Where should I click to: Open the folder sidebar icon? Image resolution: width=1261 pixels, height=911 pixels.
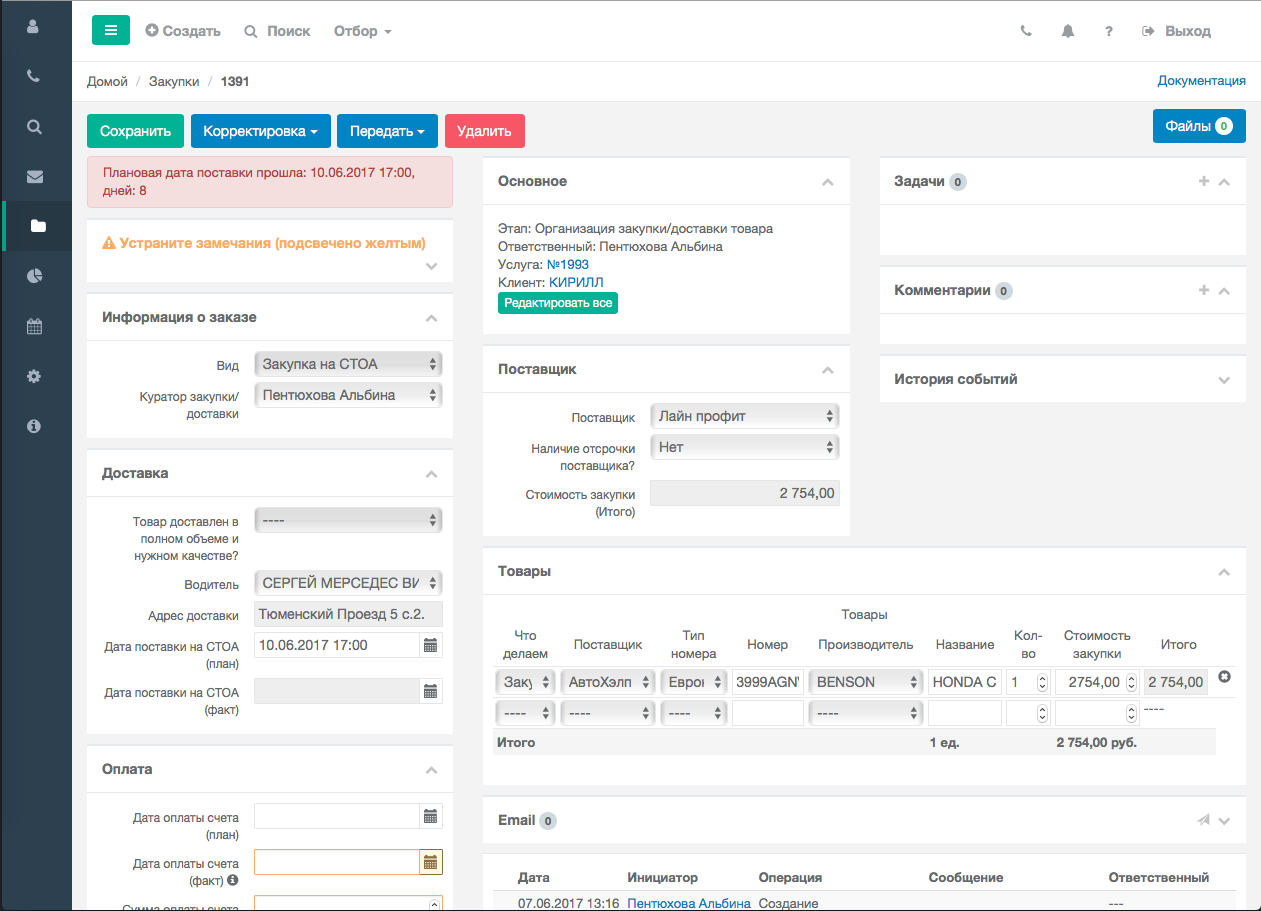pyautogui.click(x=38, y=226)
